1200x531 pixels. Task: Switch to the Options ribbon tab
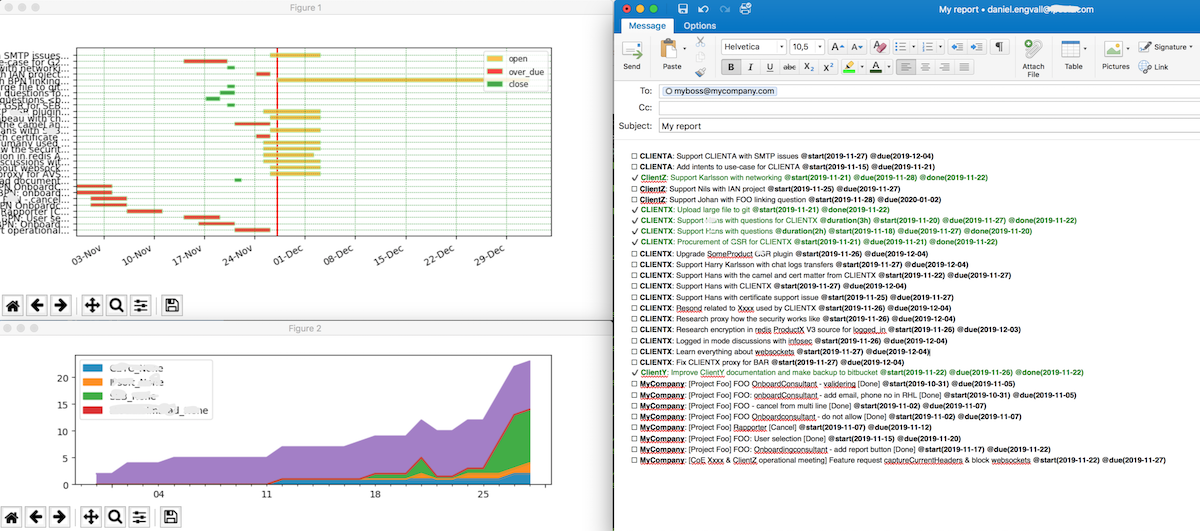tap(700, 26)
